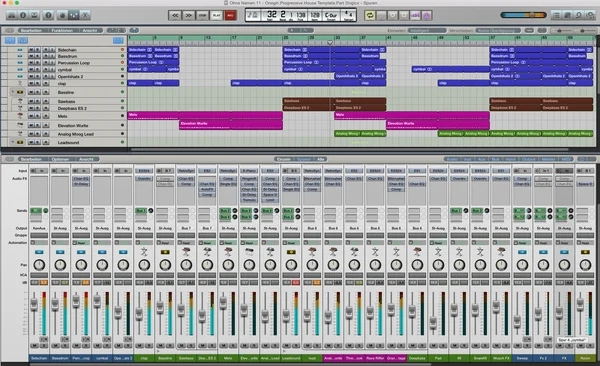This screenshot has height=366, width=600.
Task: Select the Percussion Loop track header
Action: (73, 63)
